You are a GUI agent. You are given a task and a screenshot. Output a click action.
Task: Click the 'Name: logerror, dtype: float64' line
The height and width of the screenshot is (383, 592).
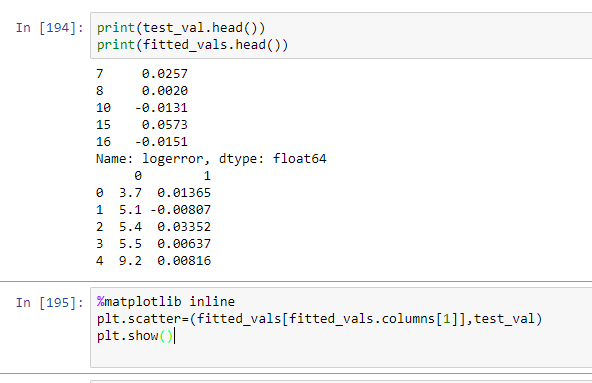click(211, 159)
